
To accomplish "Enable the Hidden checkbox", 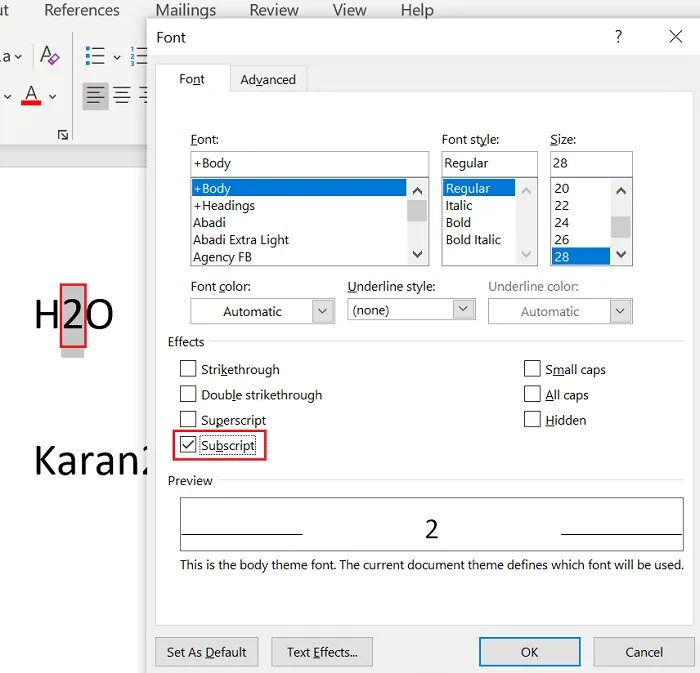I will pos(532,419).
